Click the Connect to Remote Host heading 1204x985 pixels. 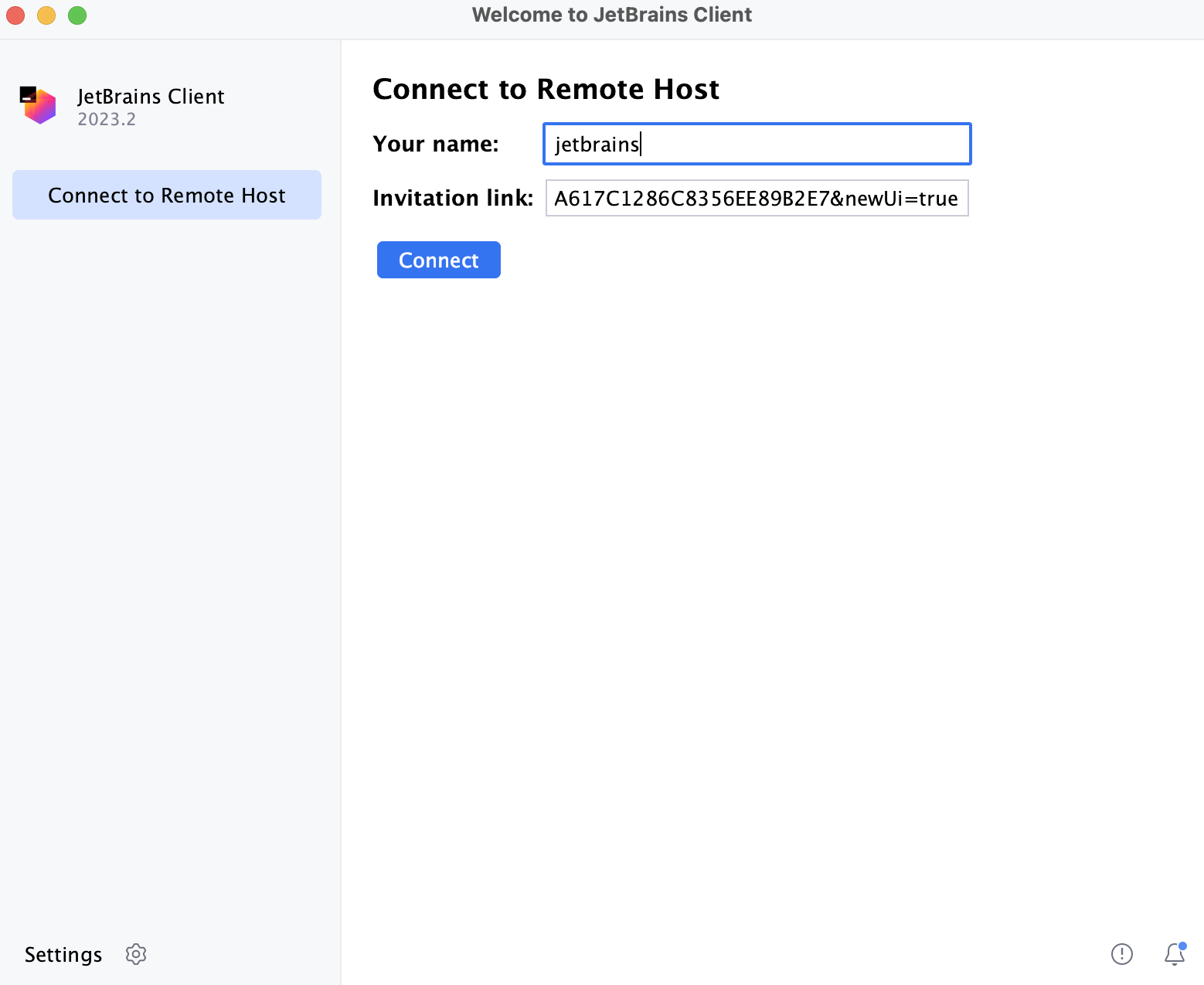[x=546, y=90]
